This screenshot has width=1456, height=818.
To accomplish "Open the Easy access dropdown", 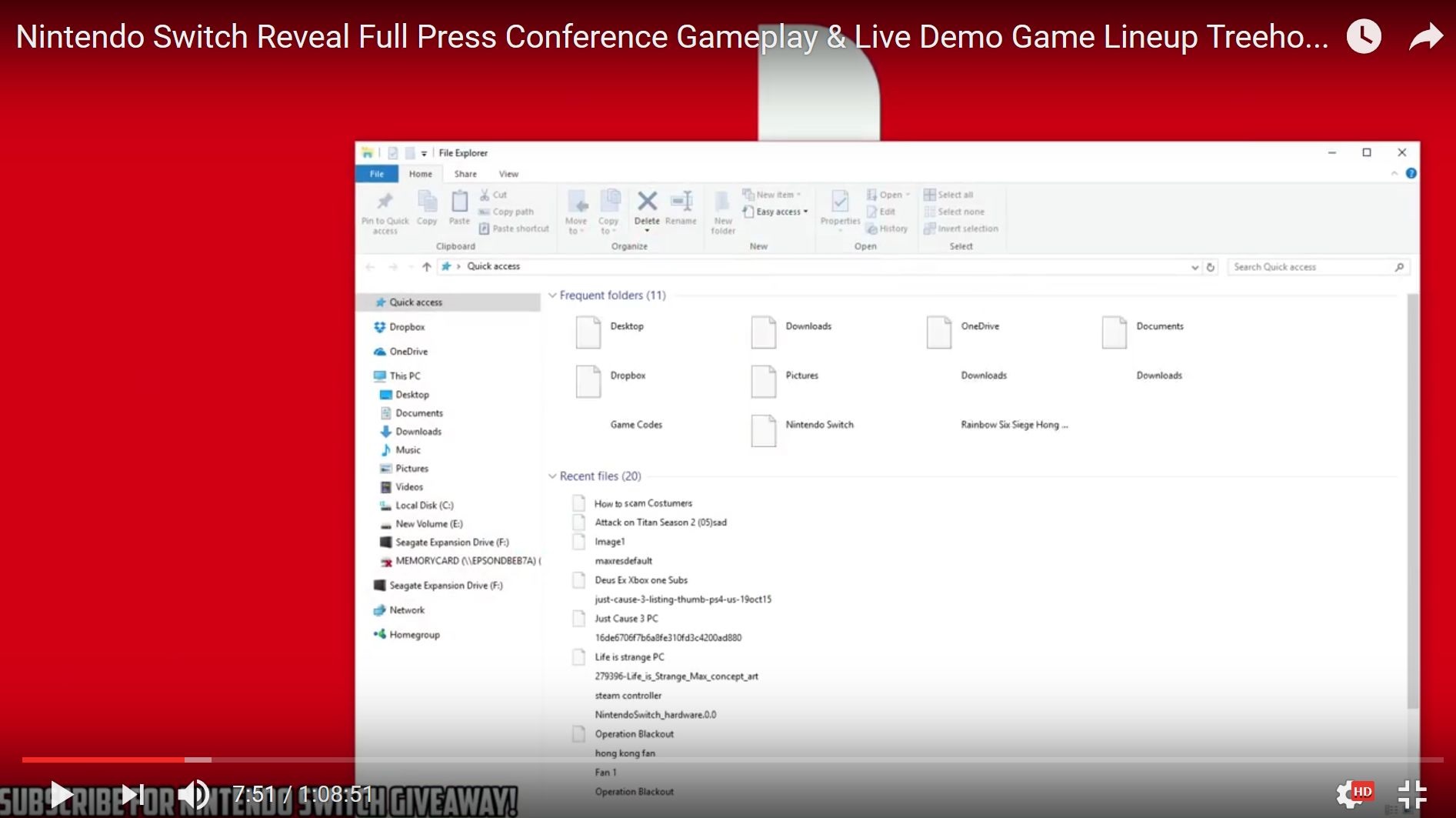I will (775, 212).
